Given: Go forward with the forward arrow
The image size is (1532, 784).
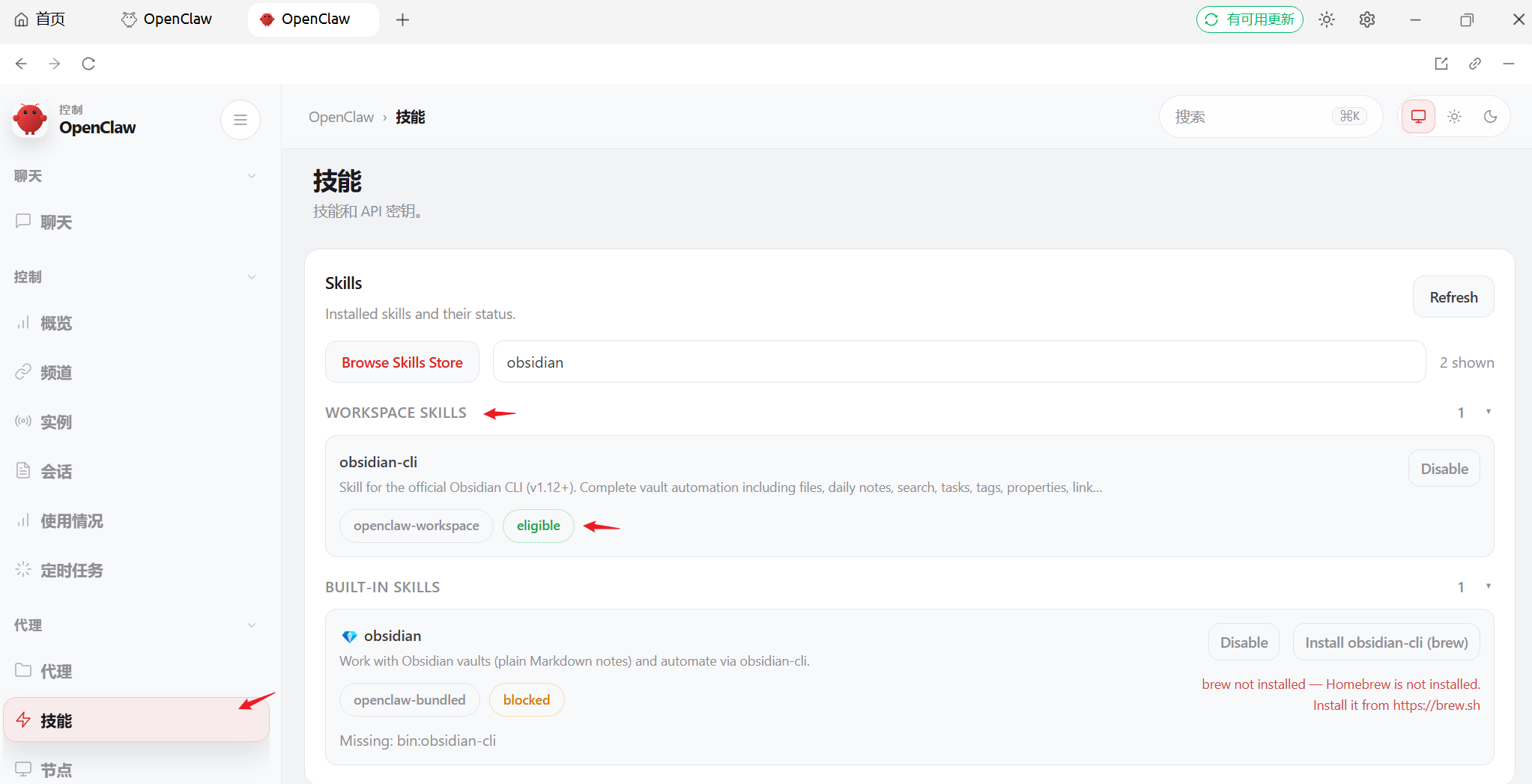Looking at the screenshot, I should (55, 64).
